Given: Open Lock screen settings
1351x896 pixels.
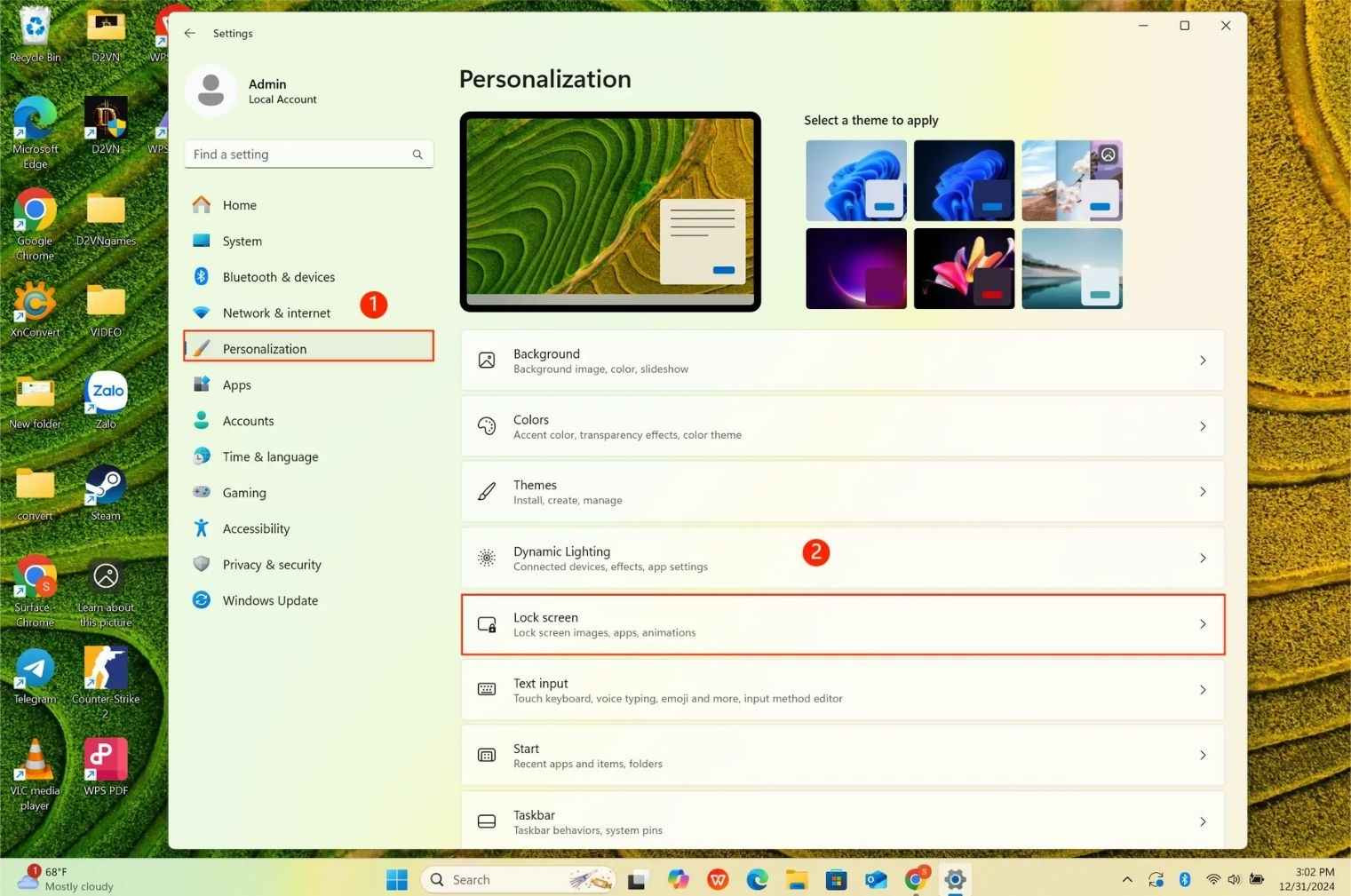Looking at the screenshot, I should 841,623.
